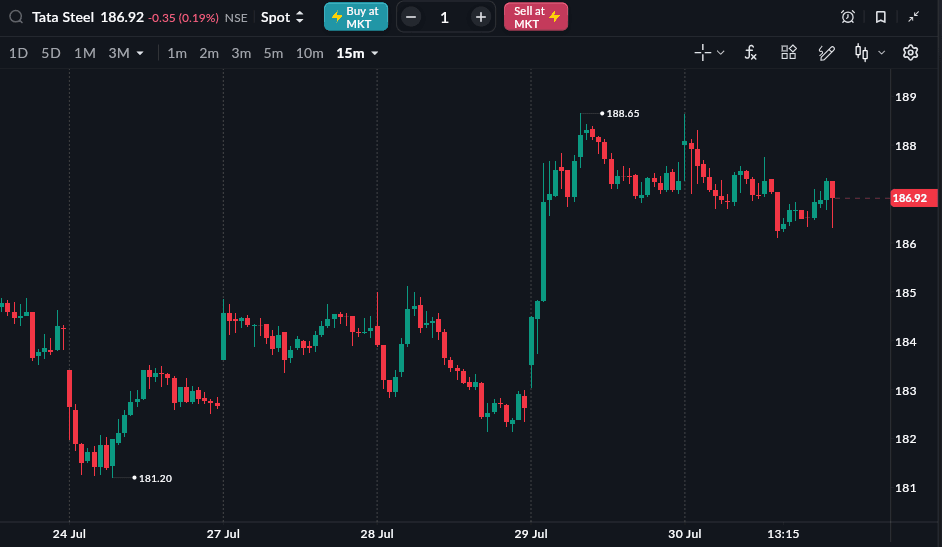
Task: Select the 3M range
Action: point(119,53)
